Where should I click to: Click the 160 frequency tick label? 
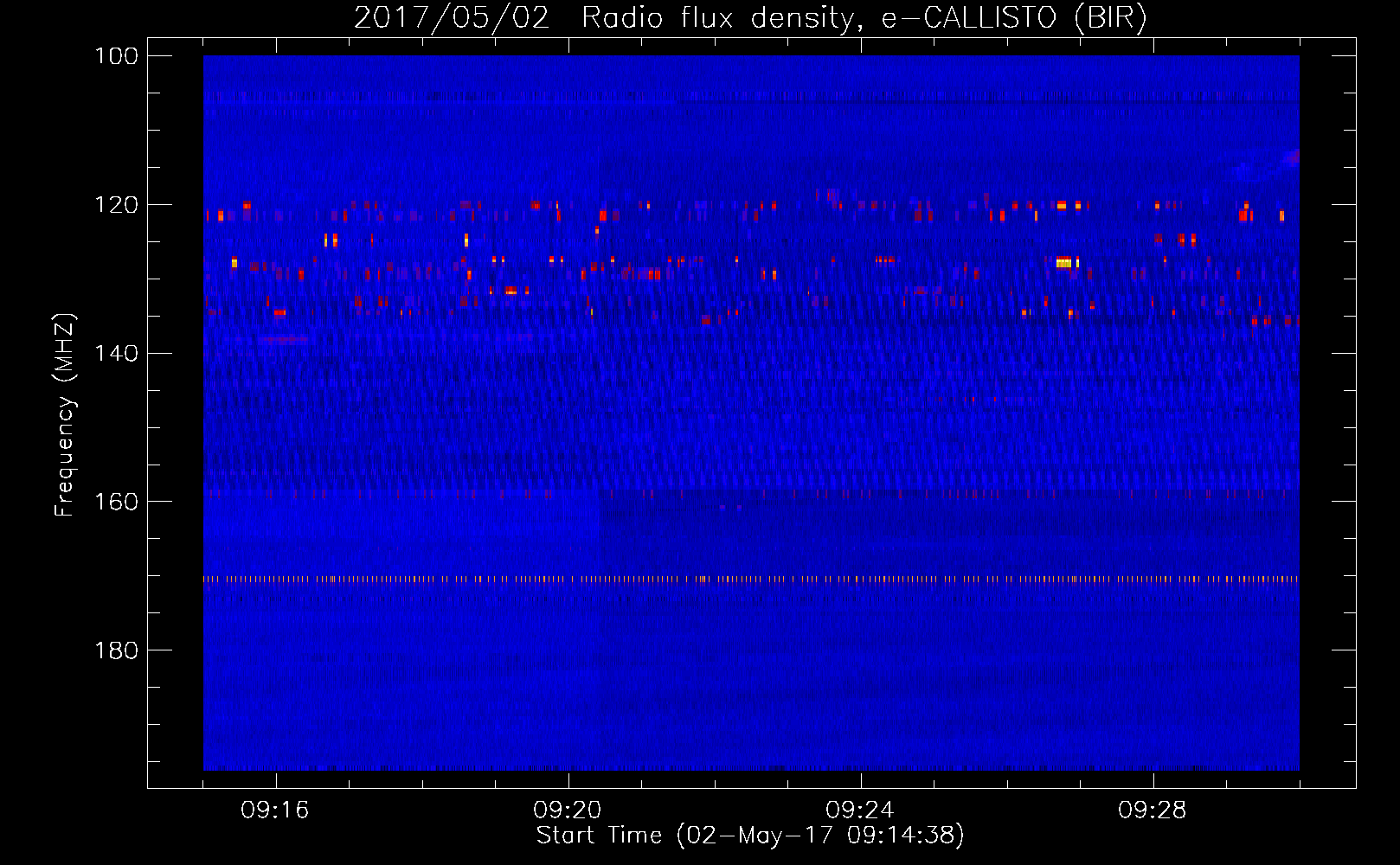click(x=115, y=502)
